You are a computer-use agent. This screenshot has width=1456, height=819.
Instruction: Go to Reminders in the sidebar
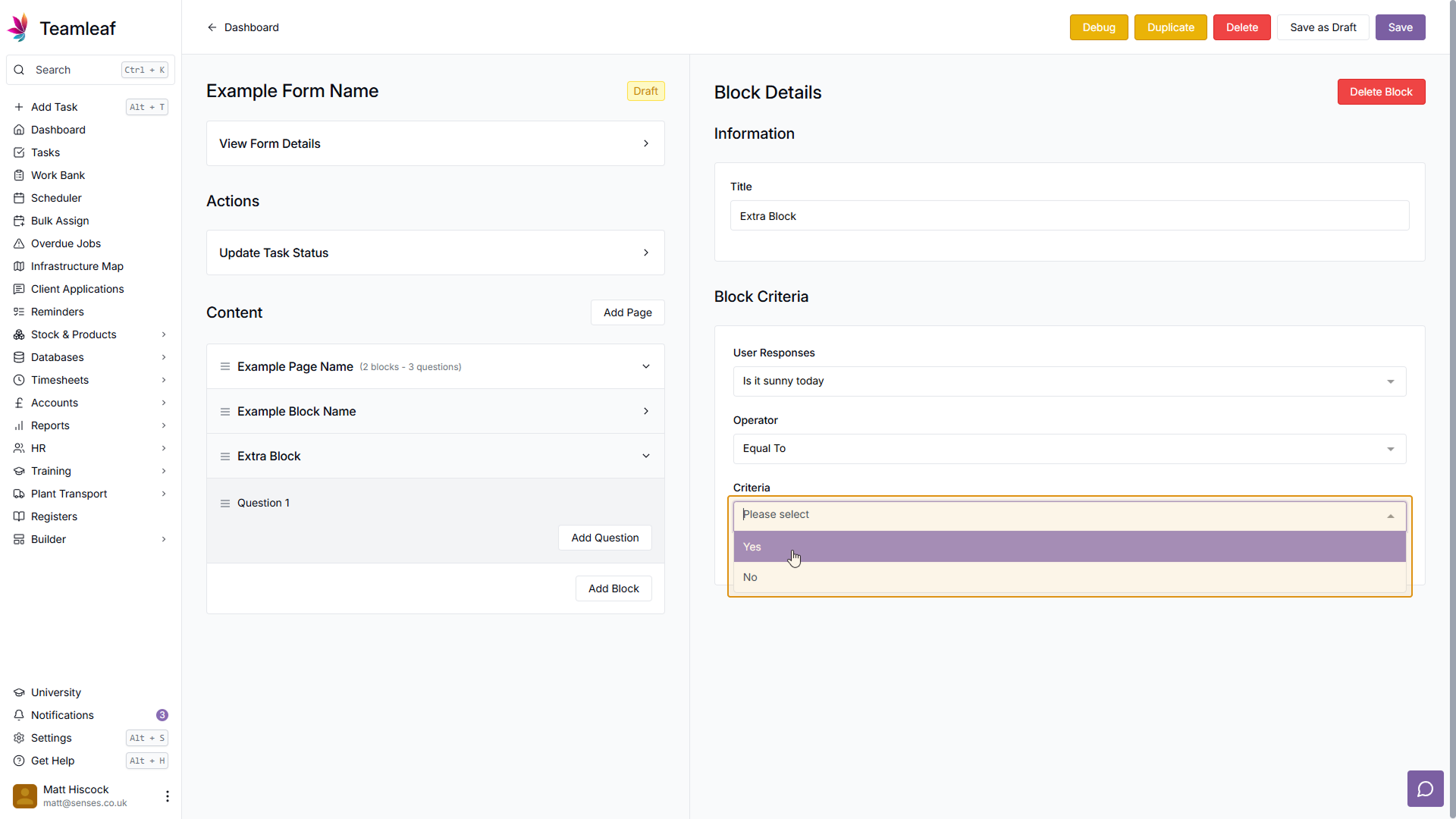coord(57,312)
